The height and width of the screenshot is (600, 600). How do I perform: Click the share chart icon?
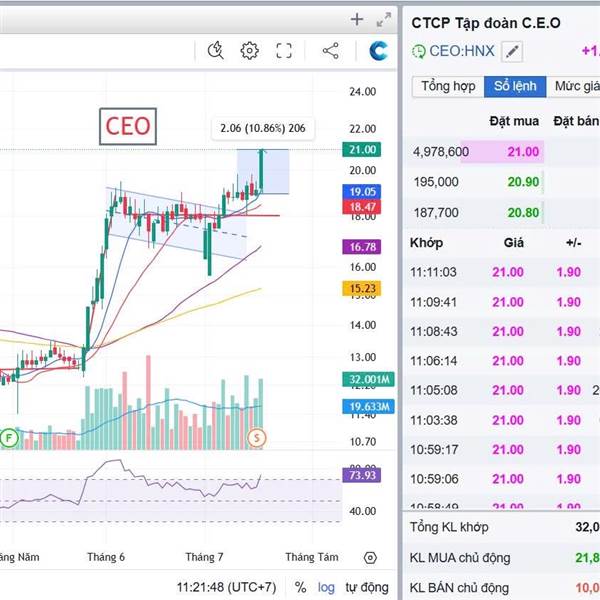coord(331,51)
